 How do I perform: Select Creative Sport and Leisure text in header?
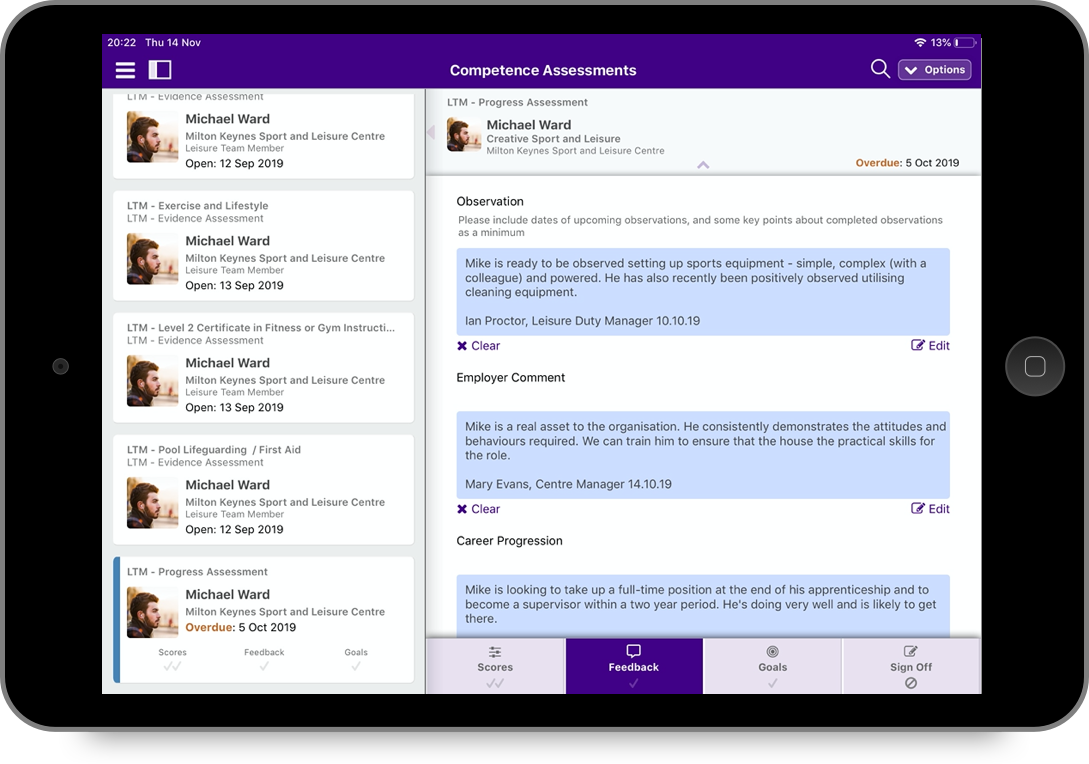coord(554,139)
